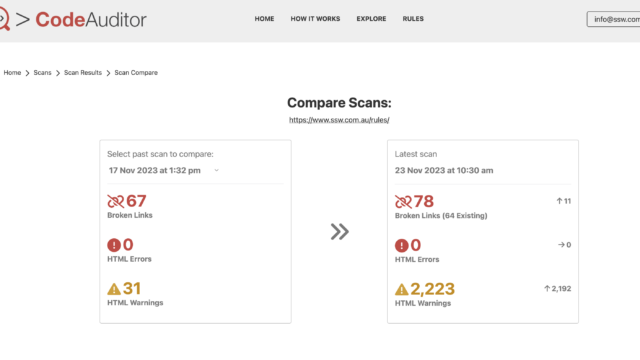Click warning triangle icon beside 2,223
The image size is (640, 360).
(x=402, y=289)
